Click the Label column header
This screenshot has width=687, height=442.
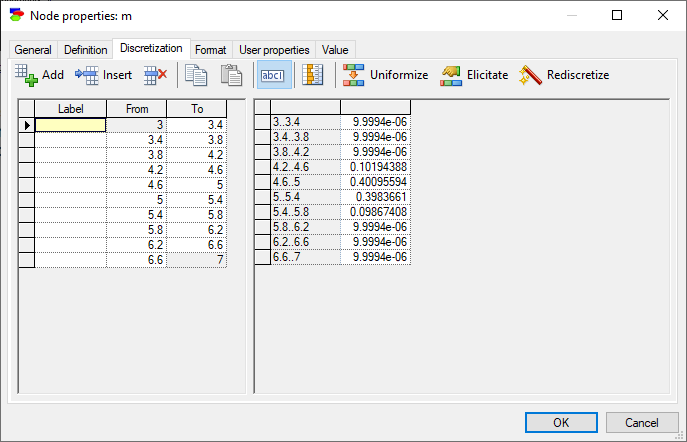click(71, 109)
